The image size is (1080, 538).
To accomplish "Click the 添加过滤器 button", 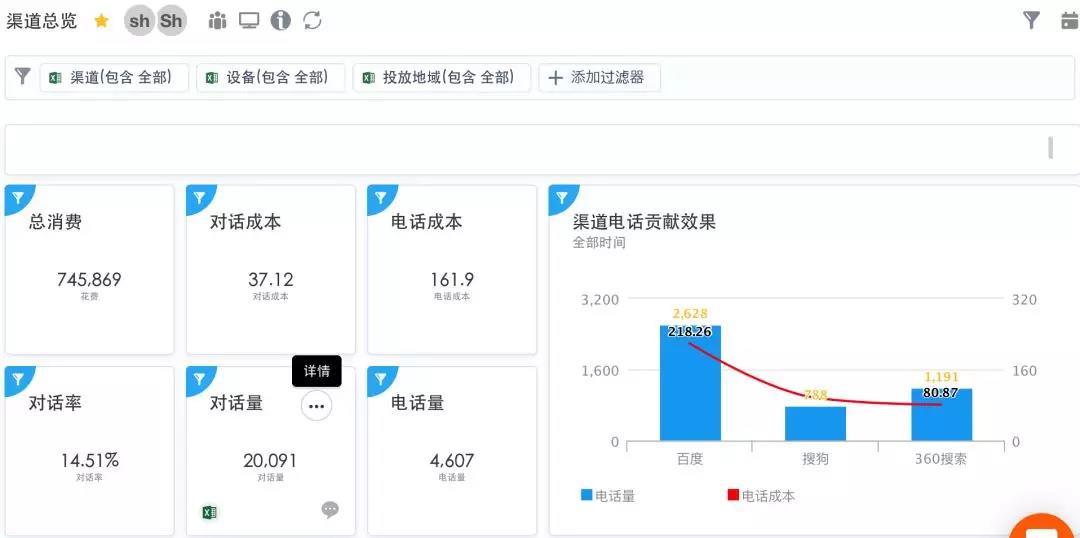I will coord(599,77).
